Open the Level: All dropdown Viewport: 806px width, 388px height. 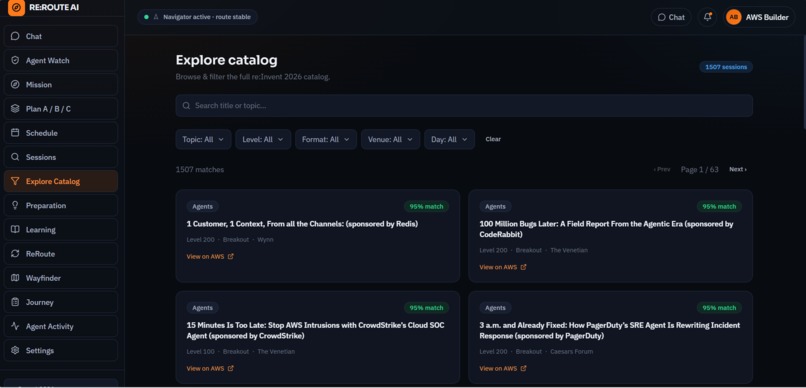click(x=263, y=139)
